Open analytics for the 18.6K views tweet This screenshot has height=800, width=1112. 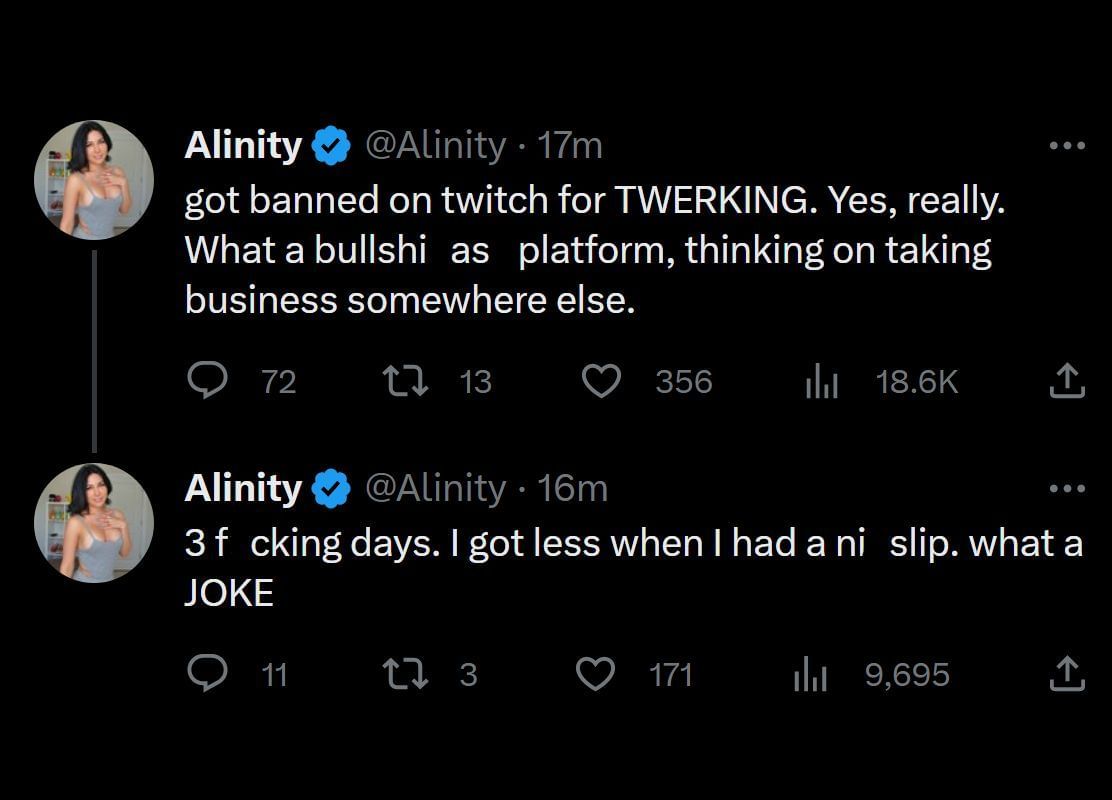821,381
